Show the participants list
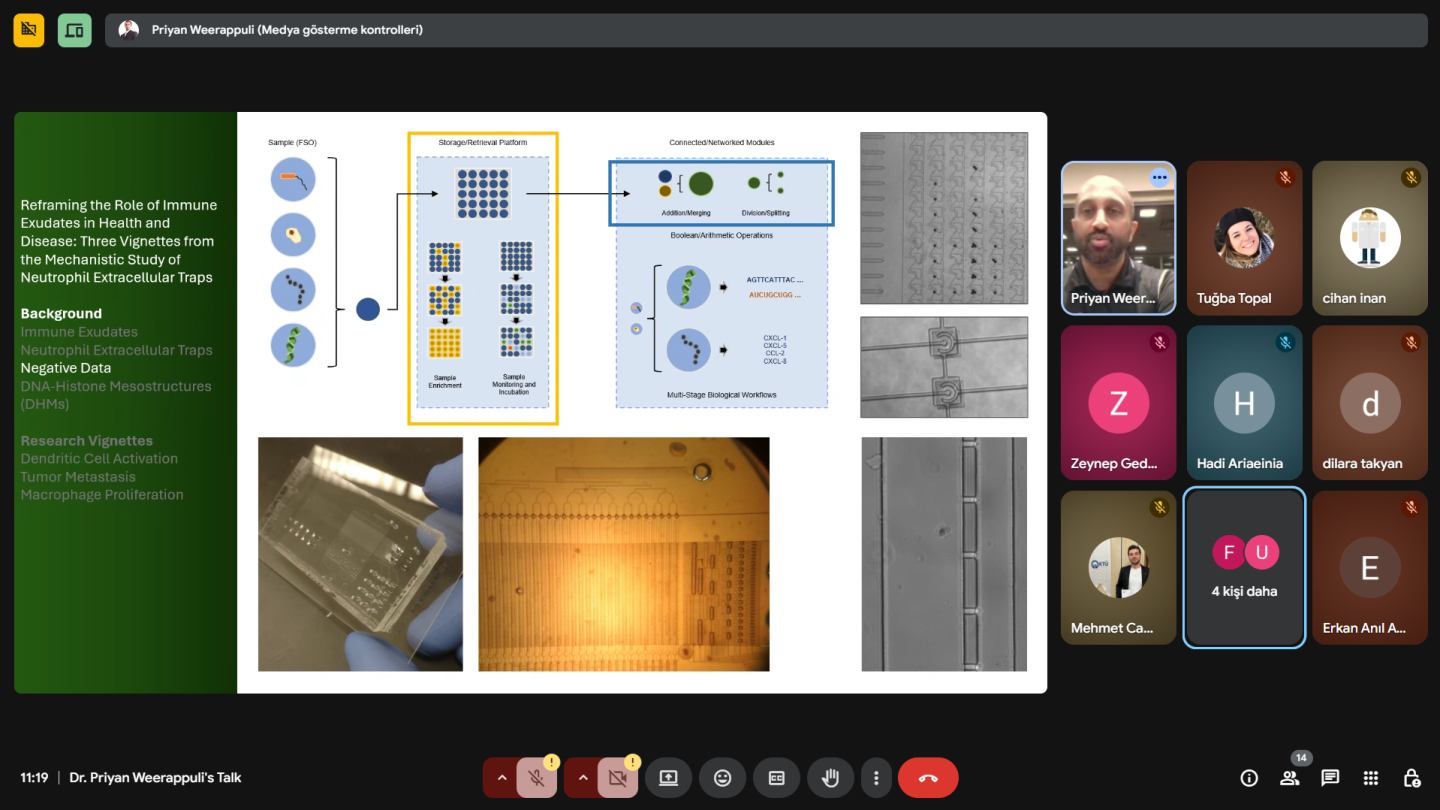 coord(1289,778)
